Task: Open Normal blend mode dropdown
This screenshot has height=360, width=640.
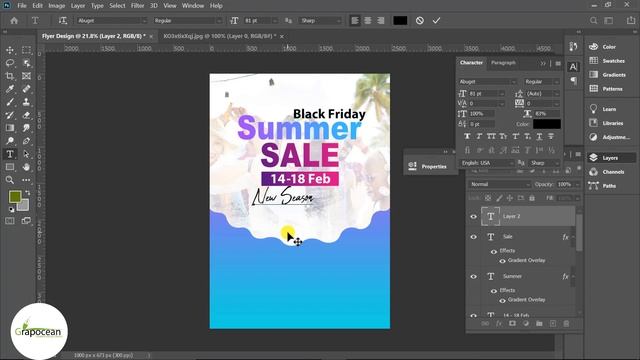Action: (x=499, y=184)
